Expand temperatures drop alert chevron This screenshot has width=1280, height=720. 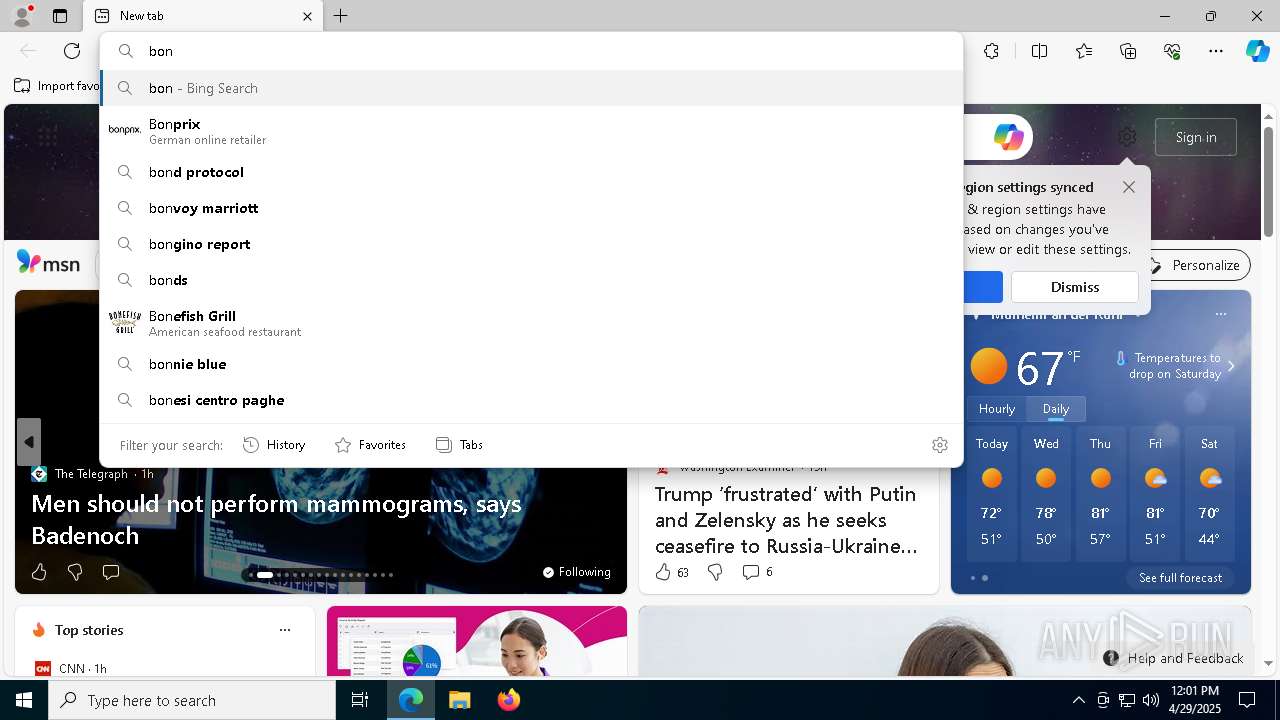1231,366
